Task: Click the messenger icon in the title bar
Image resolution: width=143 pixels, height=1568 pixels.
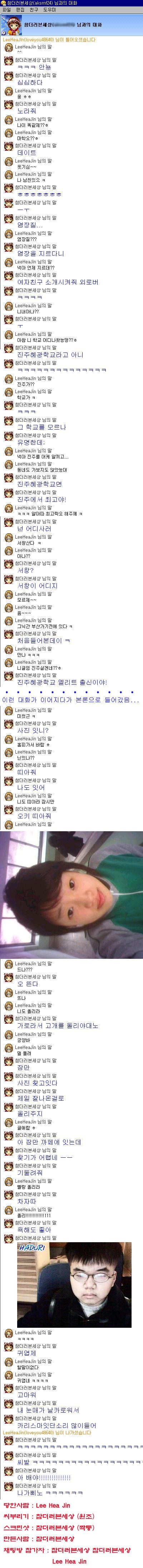Action: coord(3,3)
